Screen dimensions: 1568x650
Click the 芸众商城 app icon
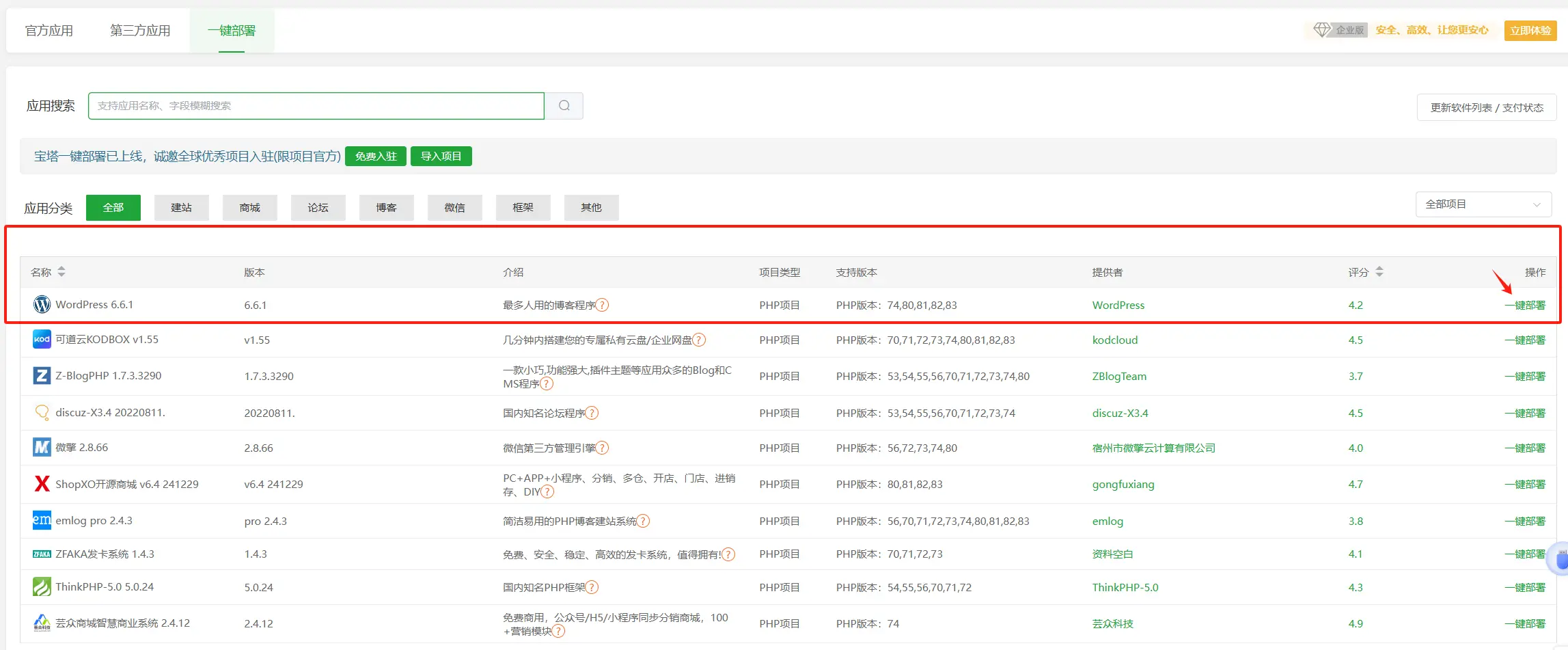point(42,623)
